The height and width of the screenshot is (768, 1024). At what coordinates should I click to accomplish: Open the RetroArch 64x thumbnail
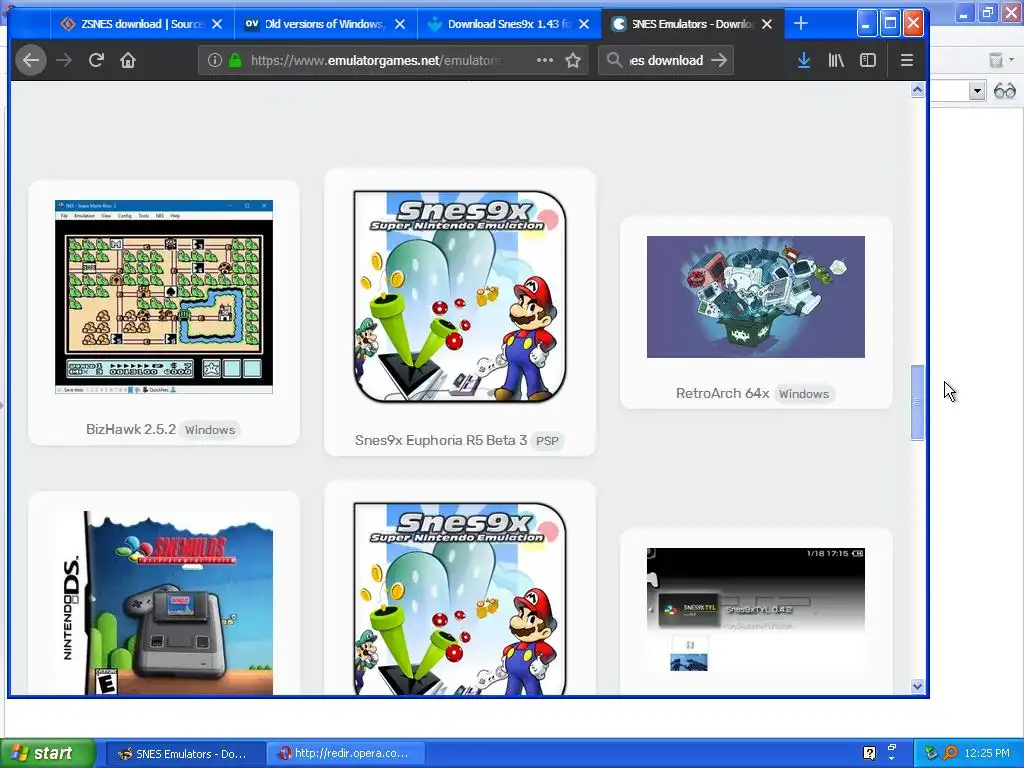coord(756,296)
